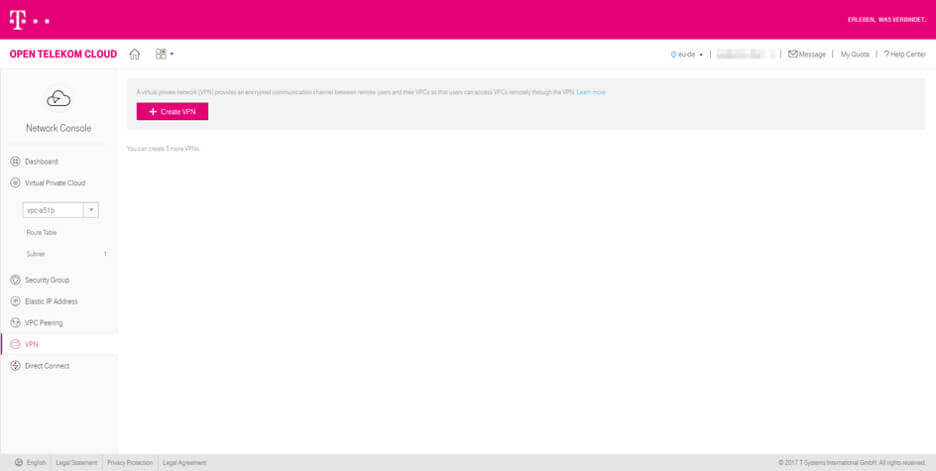Click the Security Group icon
Viewport: 936px width, 471px height.
[x=16, y=280]
